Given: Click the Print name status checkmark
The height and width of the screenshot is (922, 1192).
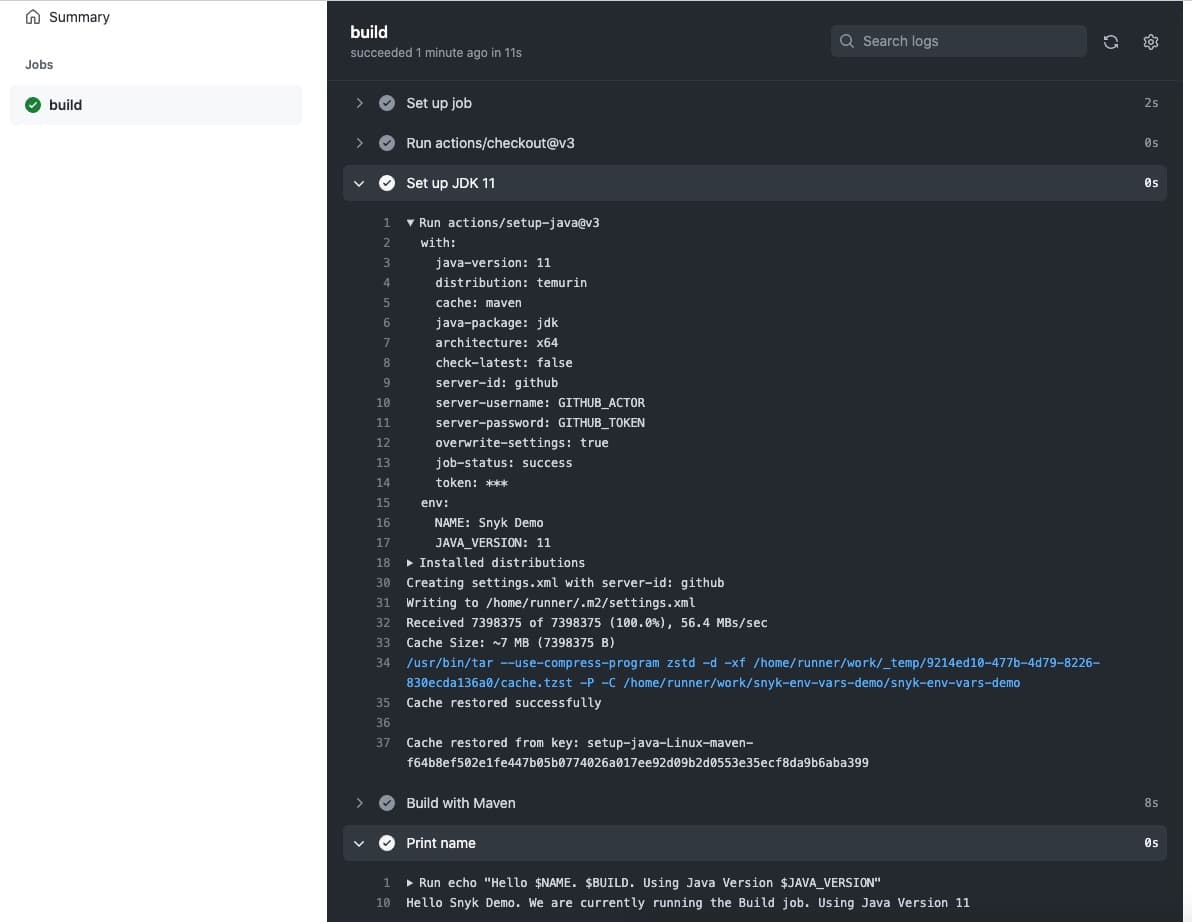Looking at the screenshot, I should point(387,843).
